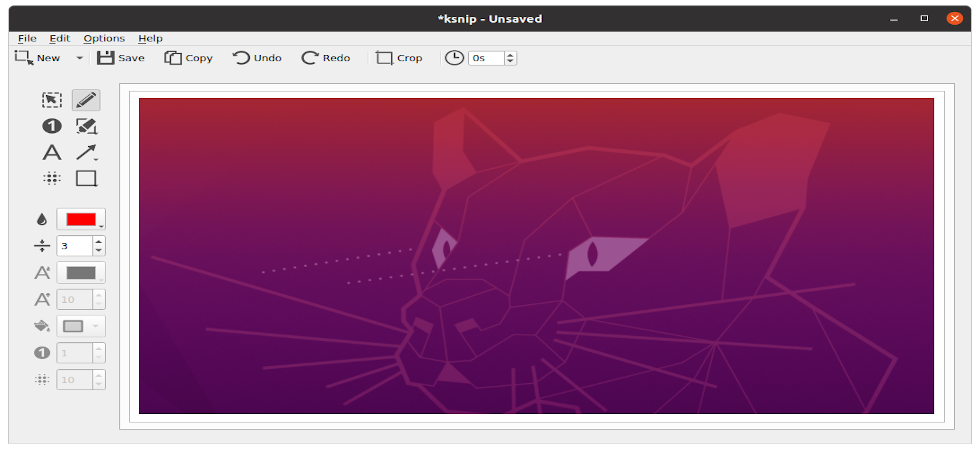Open the red annotation color picker
The width and height of the screenshot is (980, 450).
tap(81, 219)
